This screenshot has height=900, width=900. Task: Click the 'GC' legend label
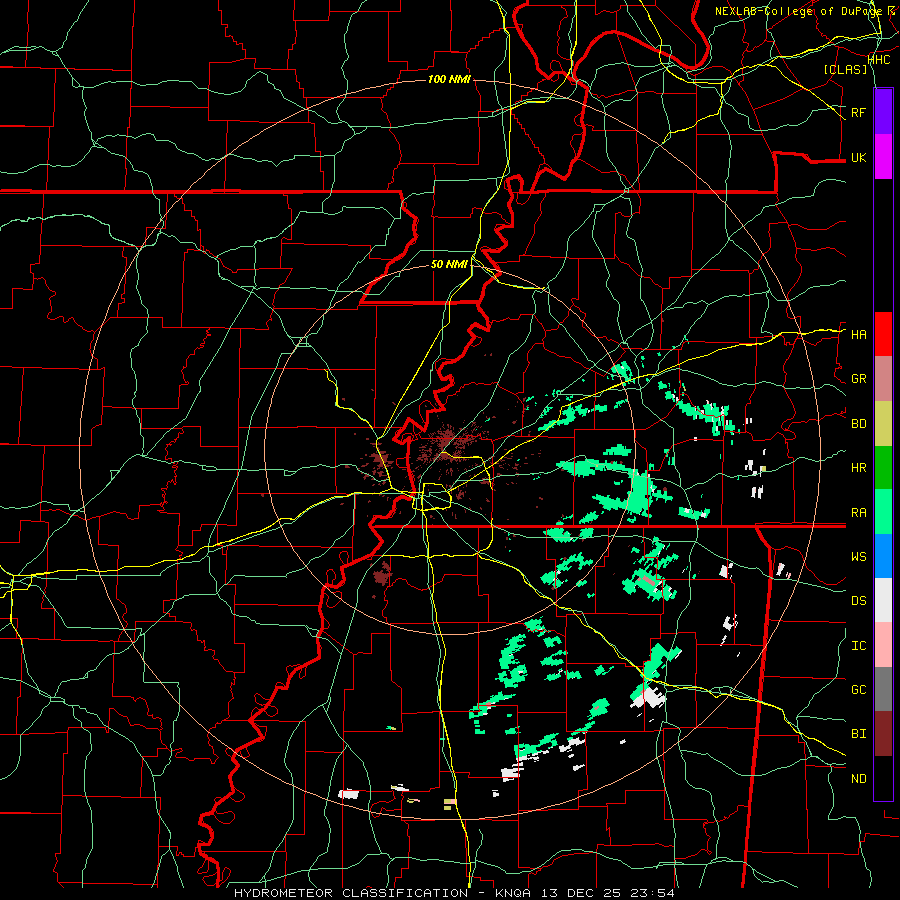click(858, 690)
